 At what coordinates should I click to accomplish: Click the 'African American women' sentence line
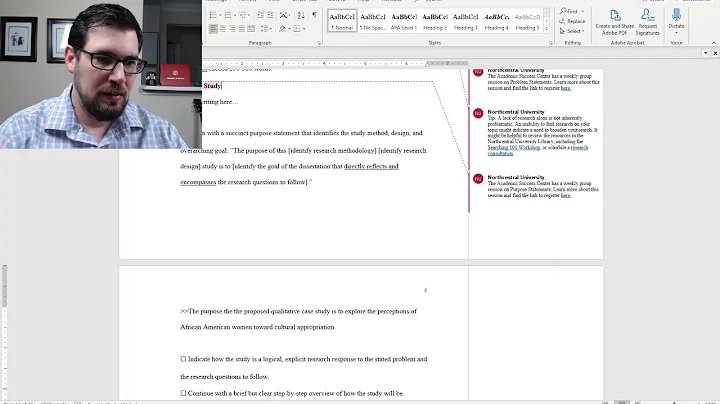coord(257,327)
